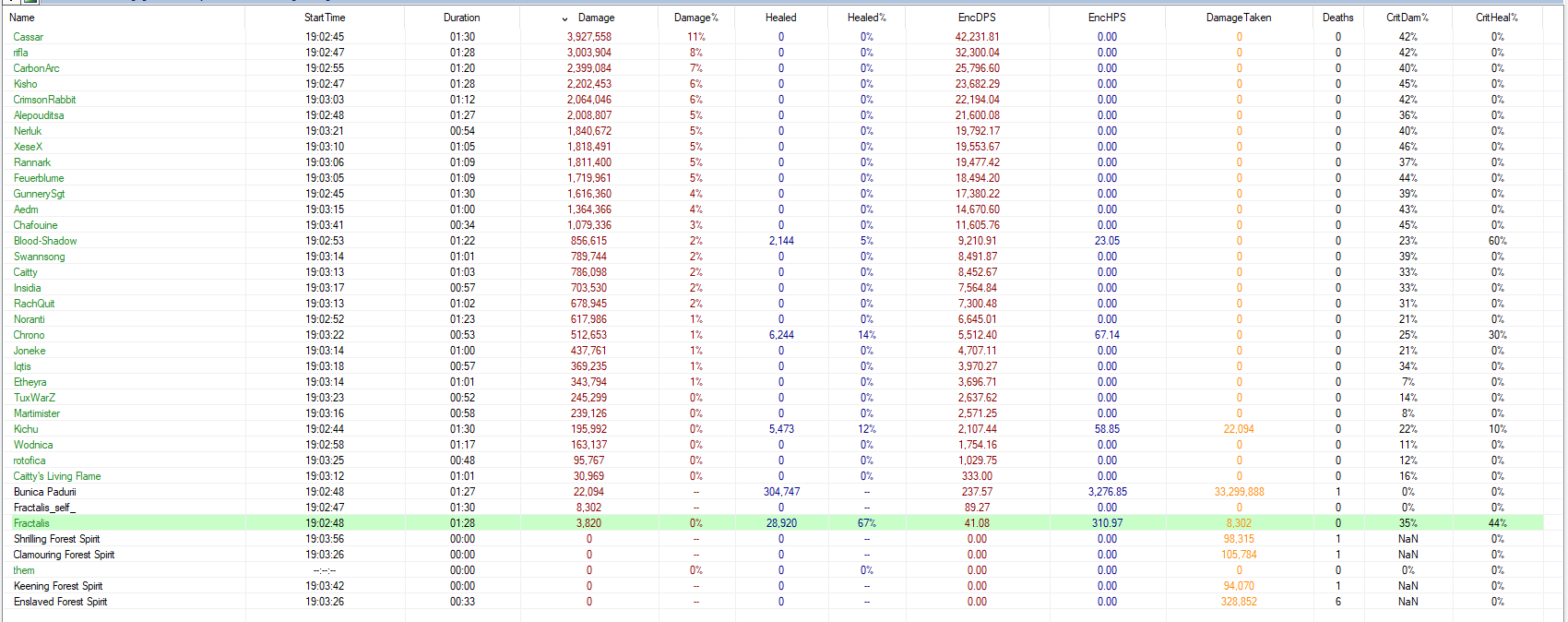Click the Deaths column header

tap(1337, 18)
